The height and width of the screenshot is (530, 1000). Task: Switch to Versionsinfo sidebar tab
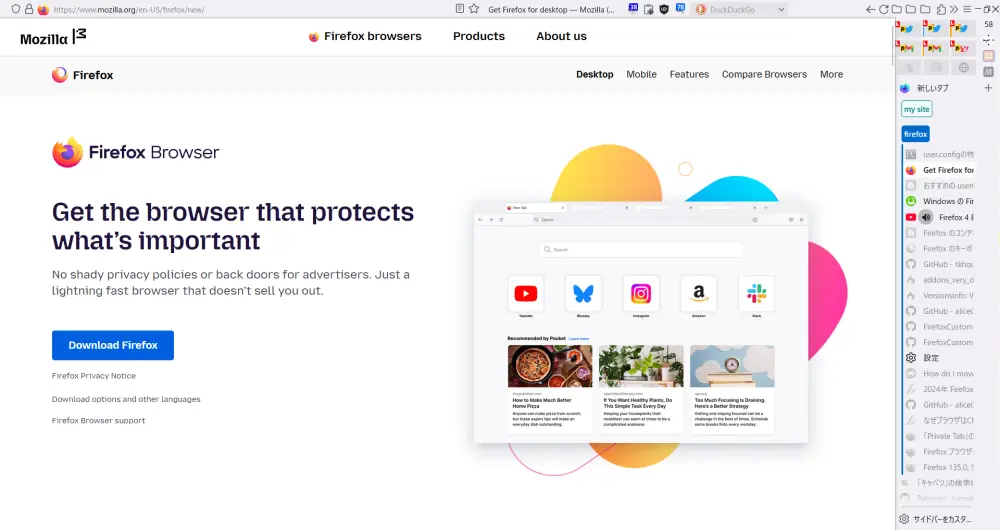(x=939, y=295)
